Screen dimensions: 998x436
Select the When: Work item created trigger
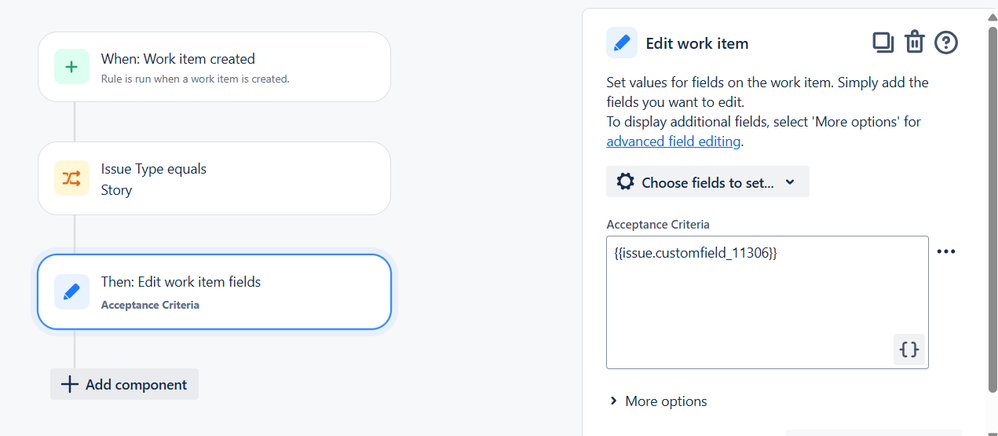click(x=214, y=67)
